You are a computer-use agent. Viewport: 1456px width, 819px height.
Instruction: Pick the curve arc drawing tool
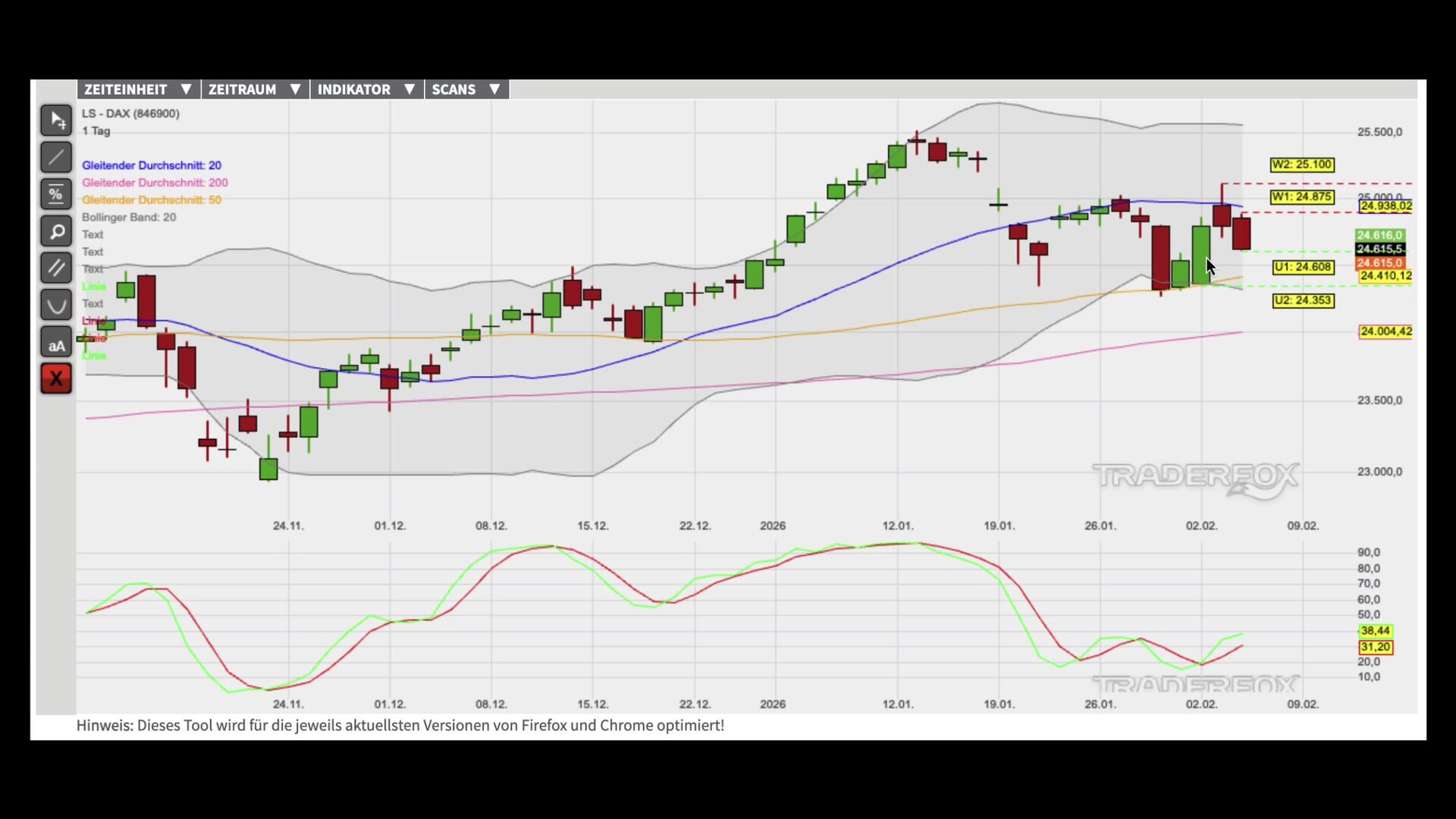pos(56,306)
